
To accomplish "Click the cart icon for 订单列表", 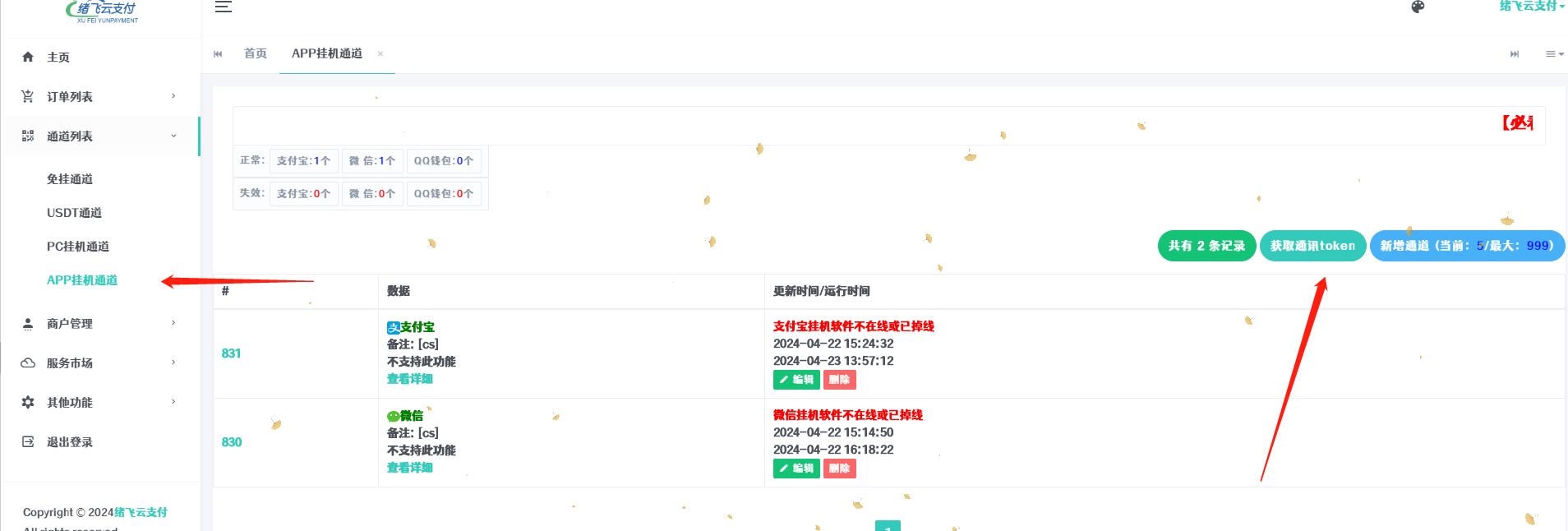I will click(28, 96).
